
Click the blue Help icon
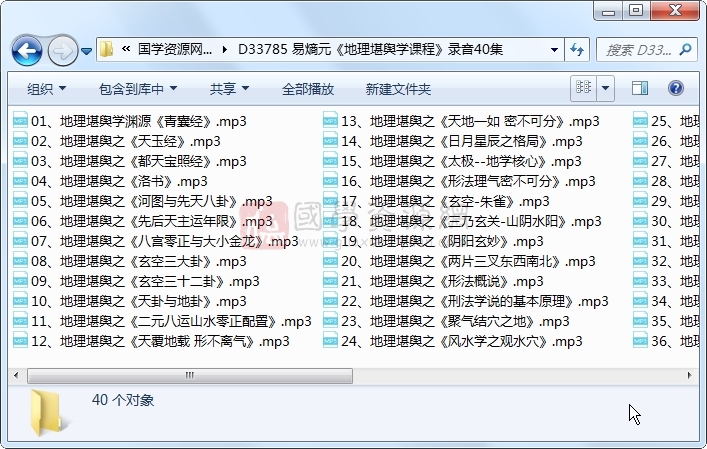[675, 88]
